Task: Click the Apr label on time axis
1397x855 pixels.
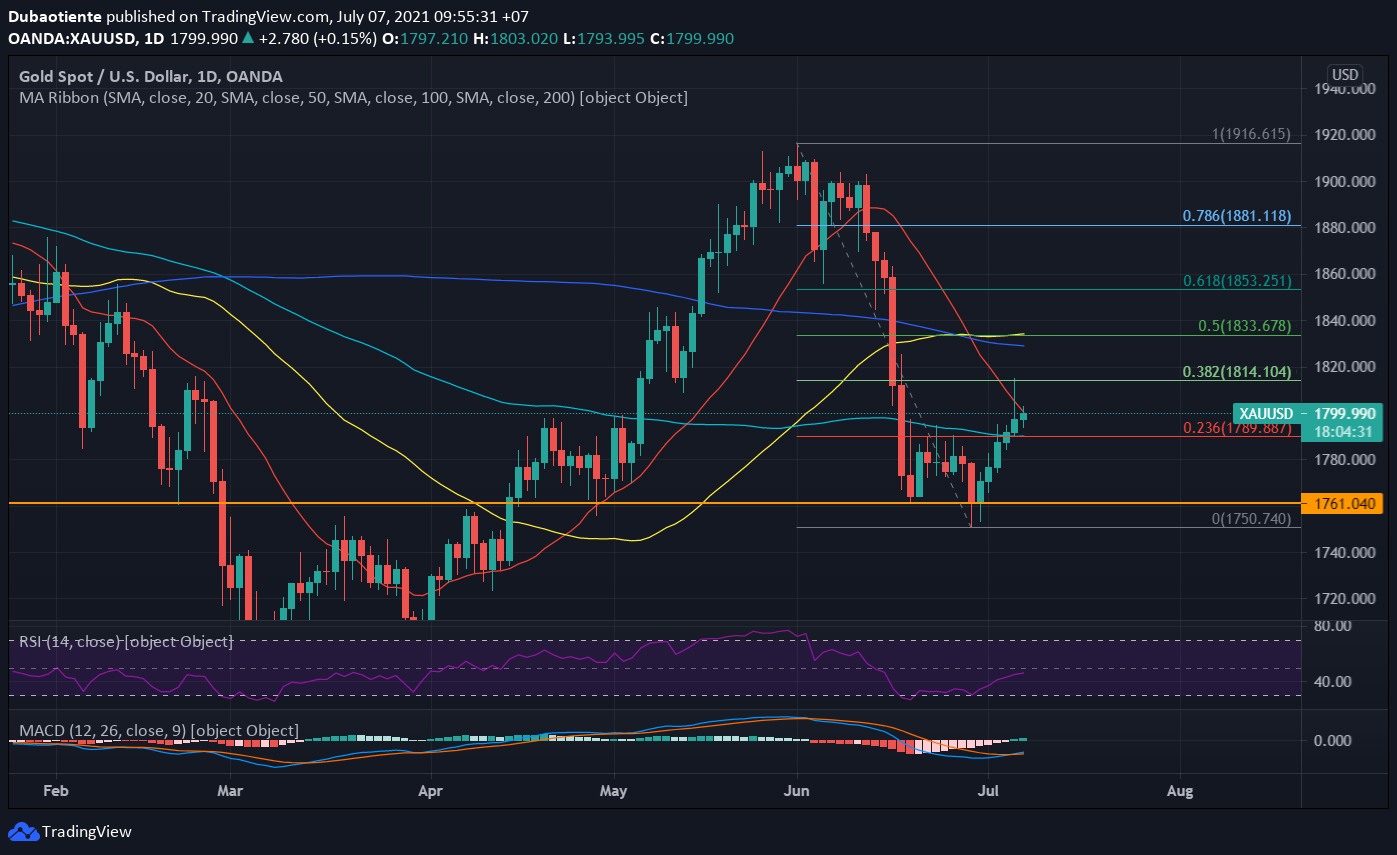Action: (430, 792)
